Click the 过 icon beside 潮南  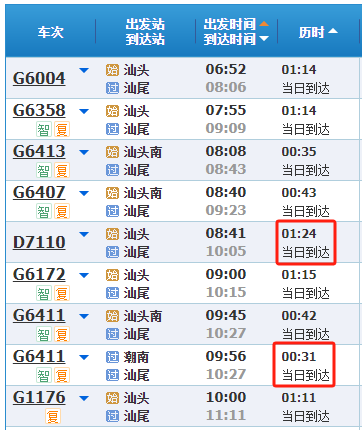click(112, 357)
